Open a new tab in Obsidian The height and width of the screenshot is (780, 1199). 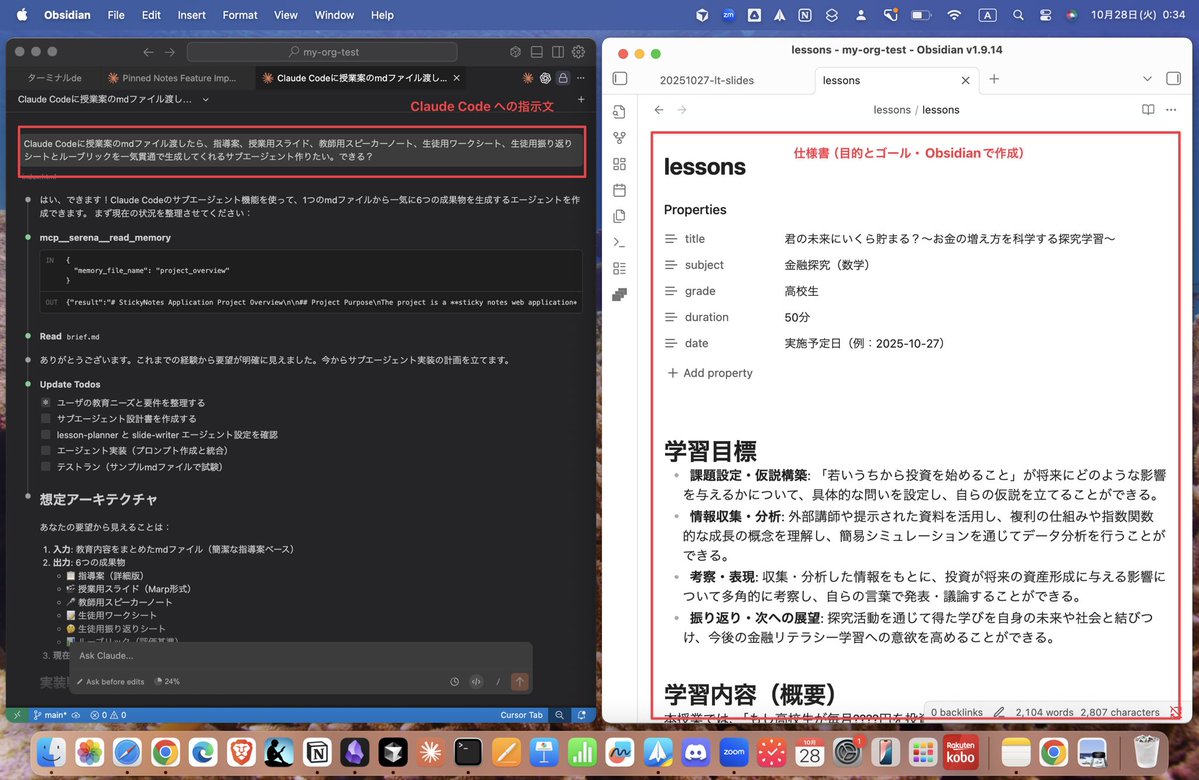[x=994, y=79]
